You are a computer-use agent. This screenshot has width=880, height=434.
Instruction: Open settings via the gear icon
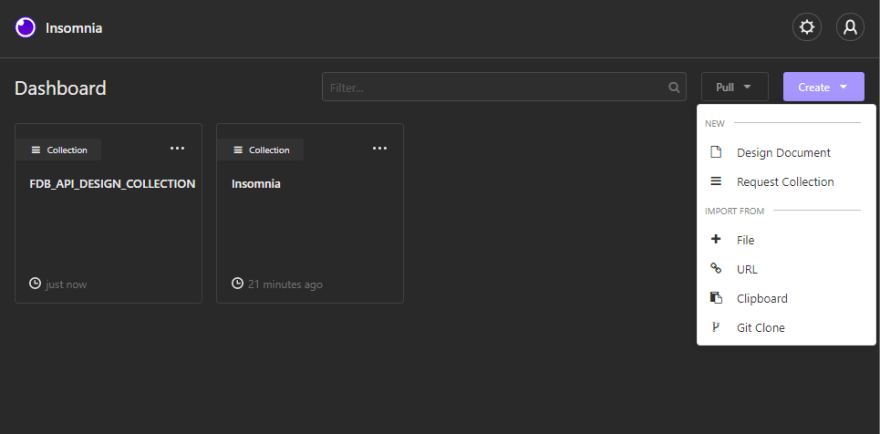click(806, 28)
